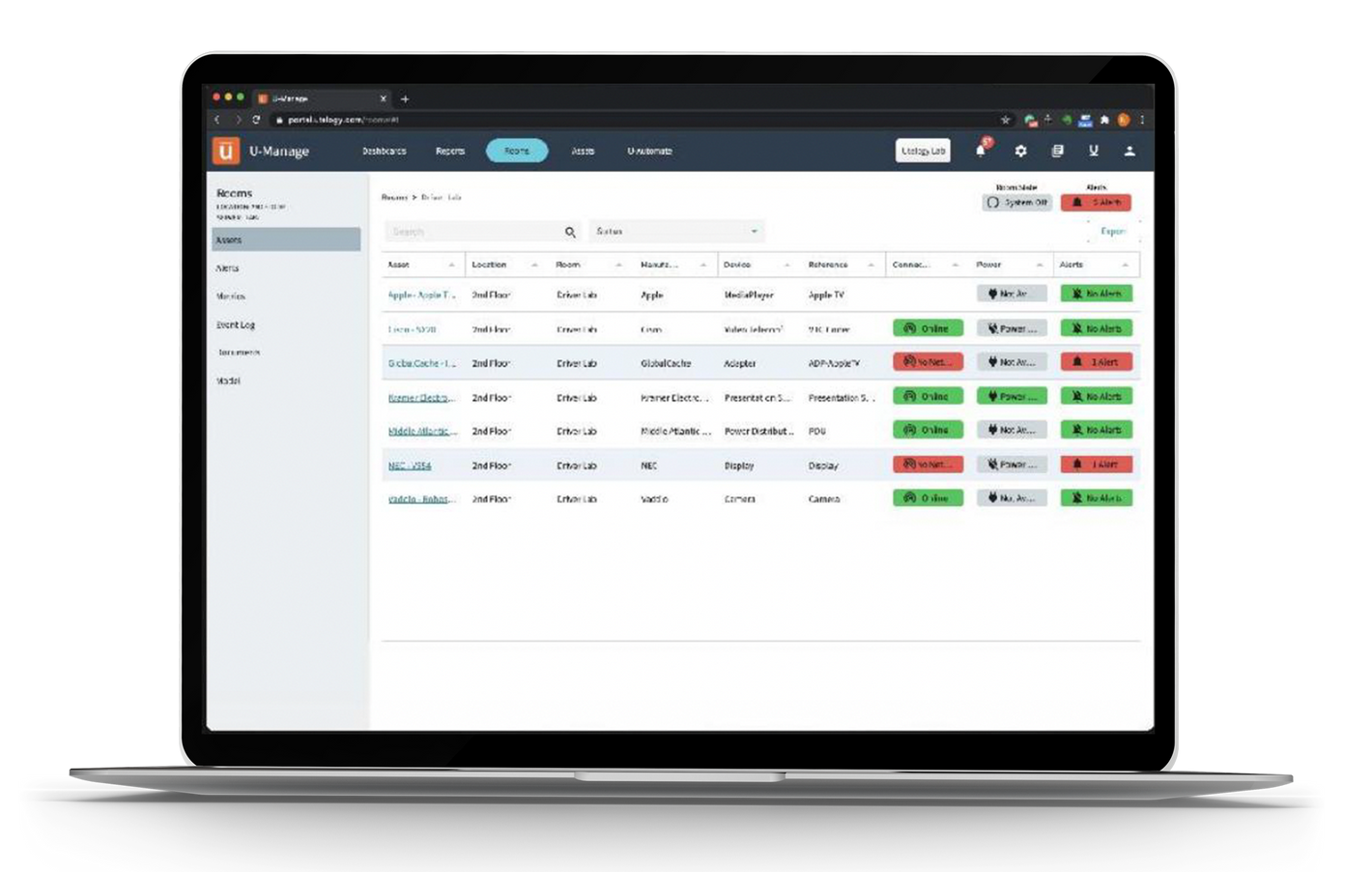1372x872 pixels.
Task: Sort by the Asset column arrow
Action: point(451,266)
